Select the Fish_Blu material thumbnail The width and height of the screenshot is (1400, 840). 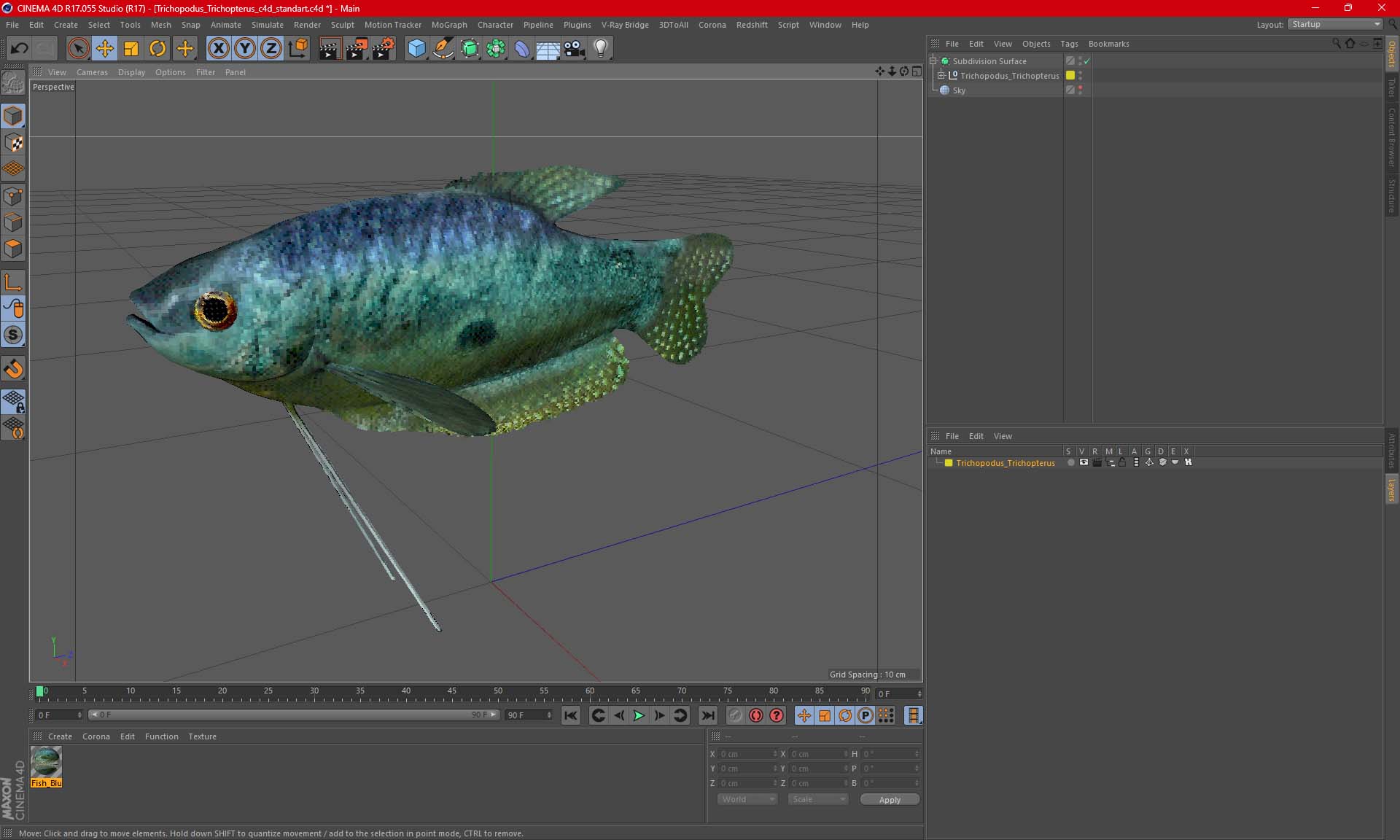click(x=46, y=763)
